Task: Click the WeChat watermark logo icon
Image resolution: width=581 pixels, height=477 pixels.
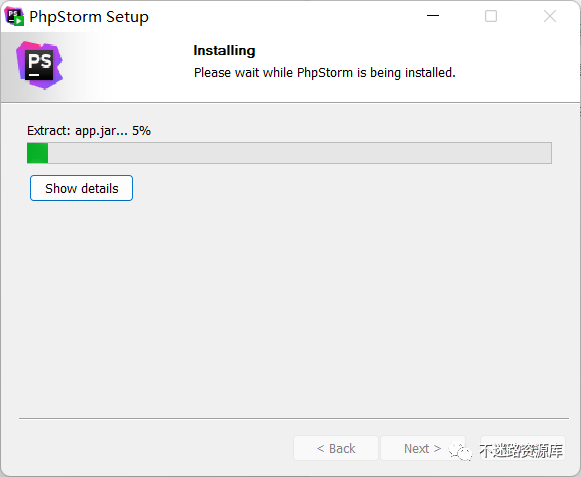Action: [x=460, y=451]
